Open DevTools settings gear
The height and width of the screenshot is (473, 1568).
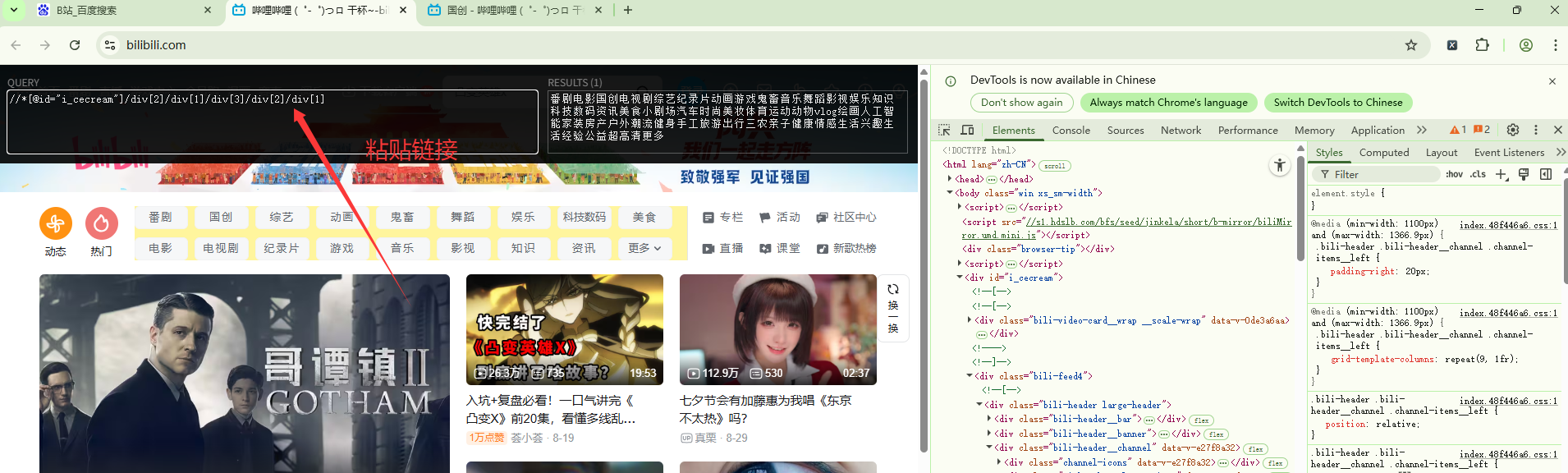pos(1513,130)
